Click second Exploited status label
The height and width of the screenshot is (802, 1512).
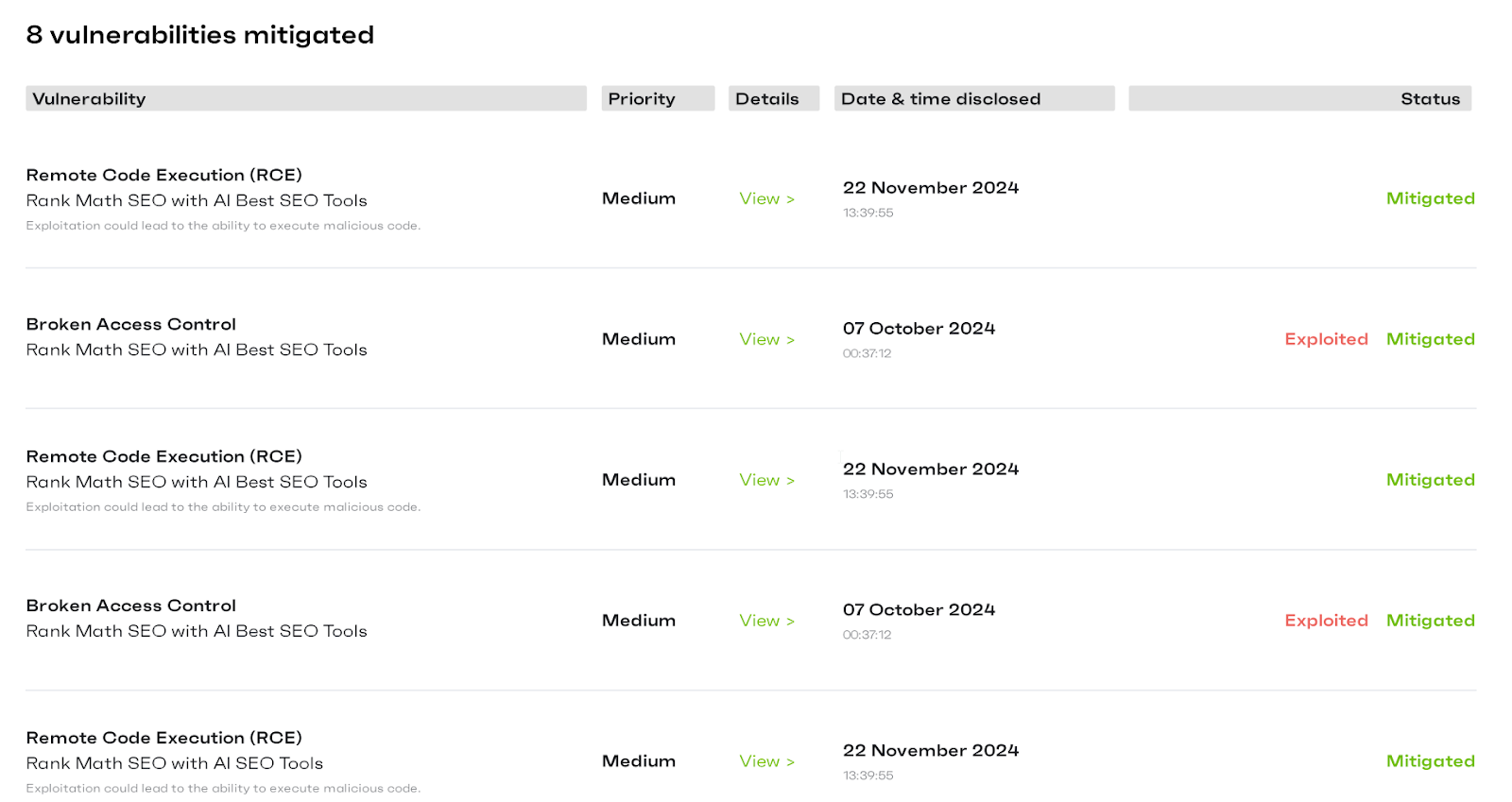[1326, 621]
